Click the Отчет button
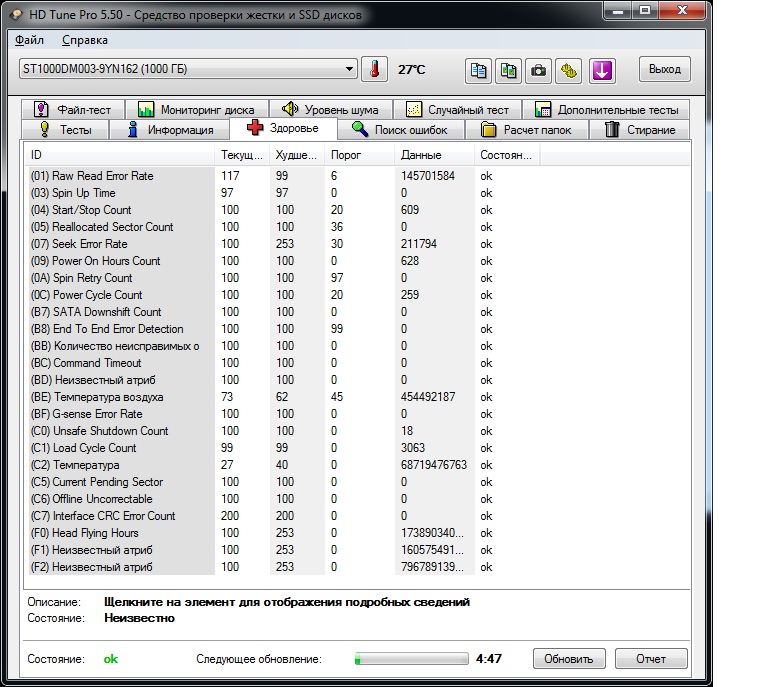768x687 pixels. coord(651,659)
